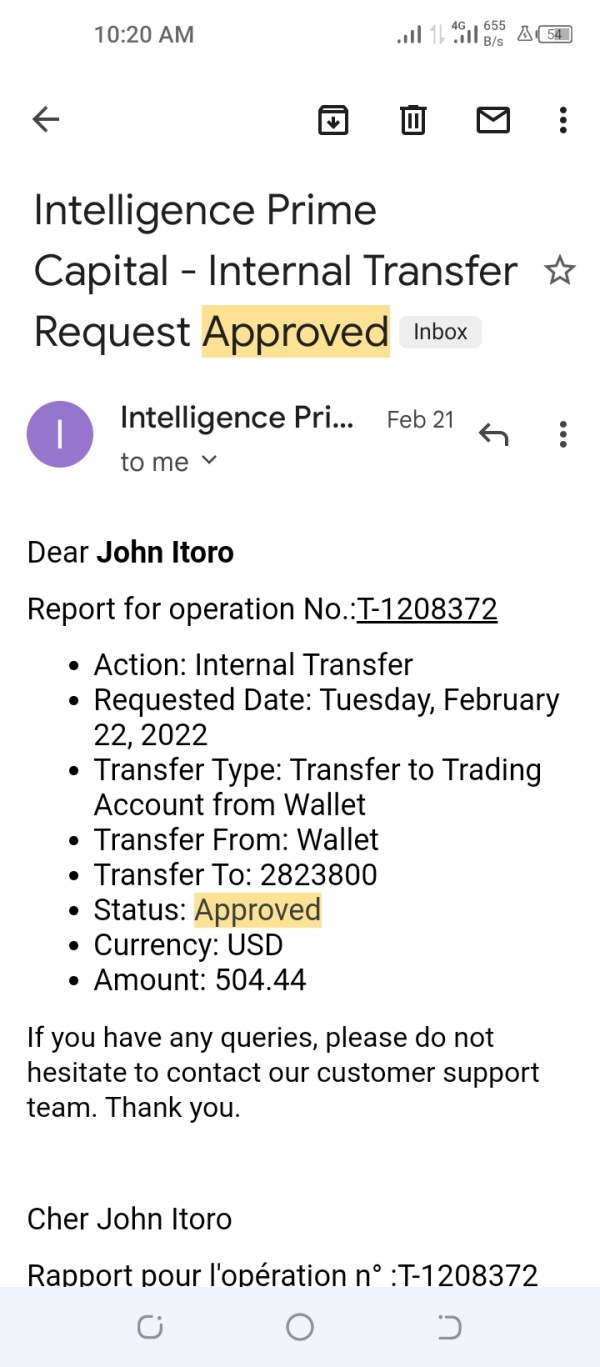Tap the battery indicator in the status bar

(556, 34)
